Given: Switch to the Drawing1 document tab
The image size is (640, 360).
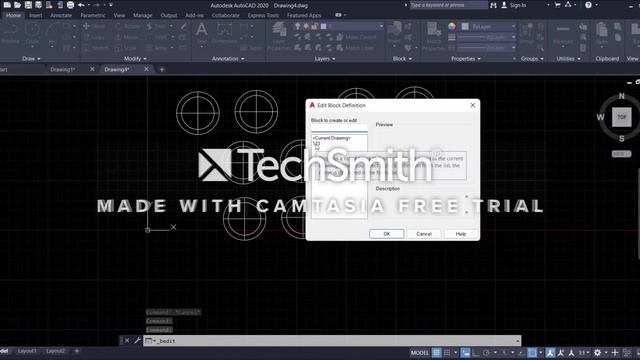Looking at the screenshot, I should (62, 69).
